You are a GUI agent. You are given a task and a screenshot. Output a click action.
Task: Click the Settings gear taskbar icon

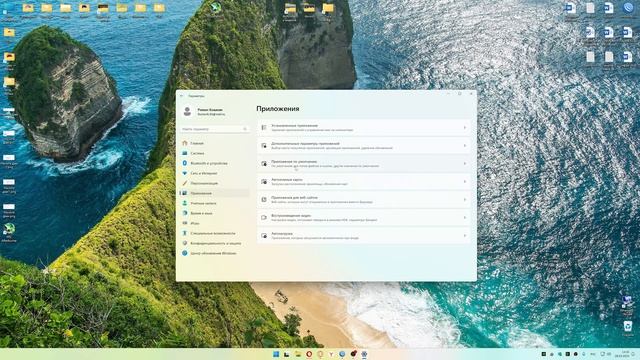click(364, 354)
